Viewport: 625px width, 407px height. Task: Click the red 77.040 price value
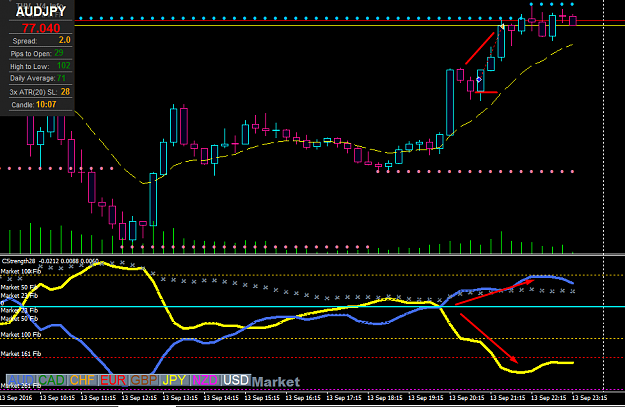point(41,28)
